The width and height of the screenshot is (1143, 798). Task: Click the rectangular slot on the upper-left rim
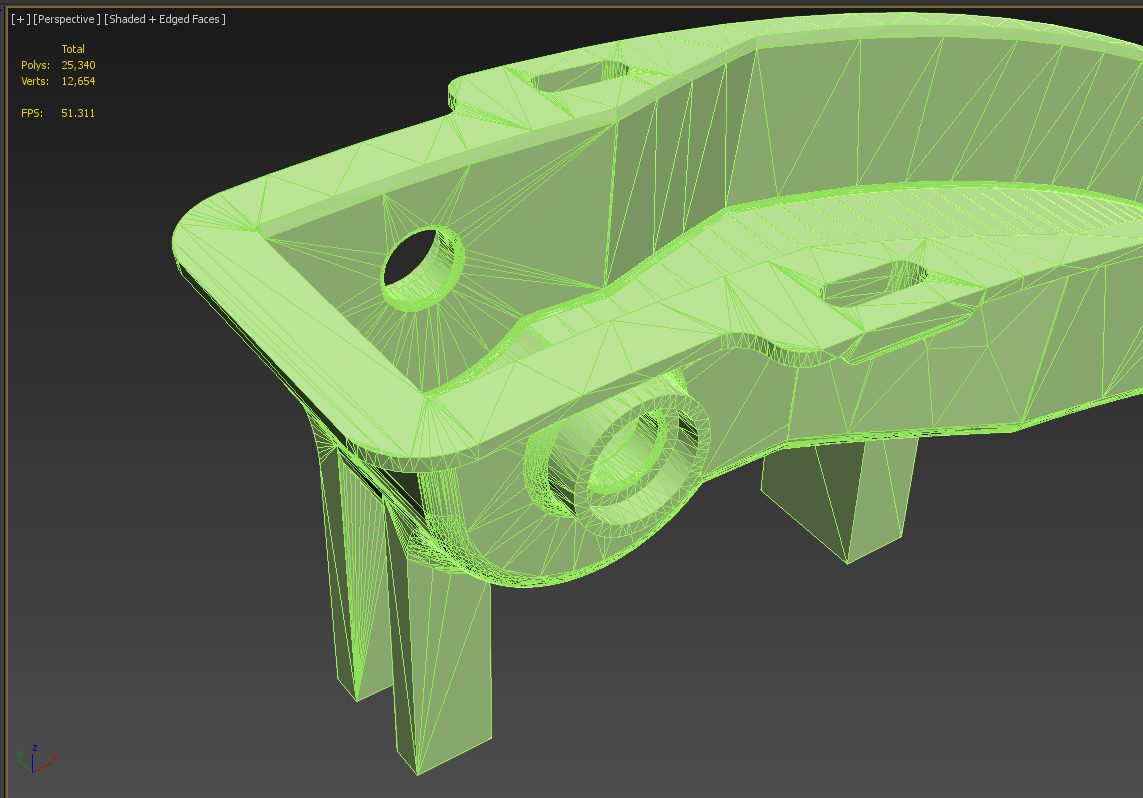click(x=581, y=75)
